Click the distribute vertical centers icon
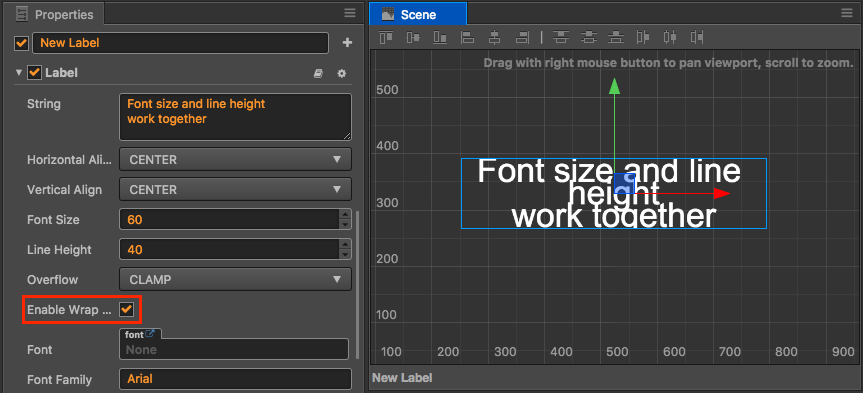The height and width of the screenshot is (393, 863). click(588, 37)
